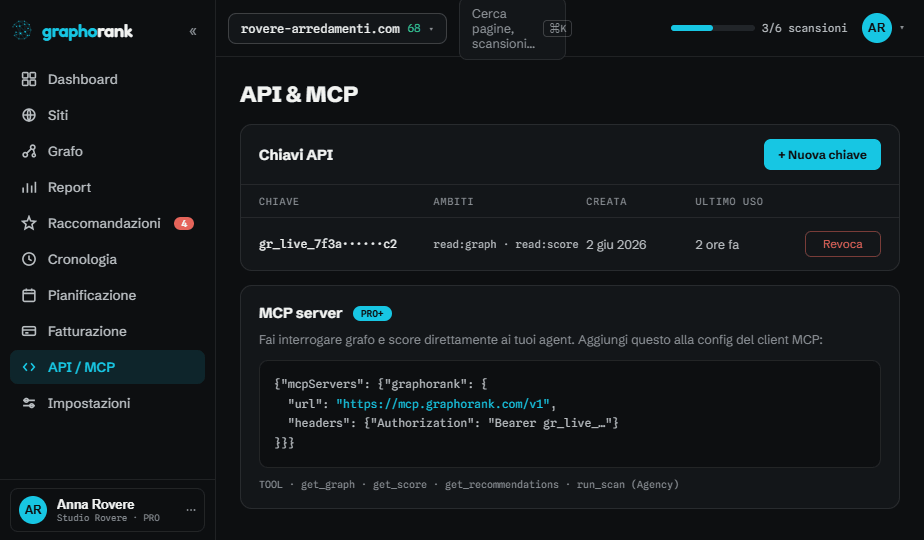Click the Raccomandazioni star icon
The width and height of the screenshot is (924, 540).
[x=29, y=223]
